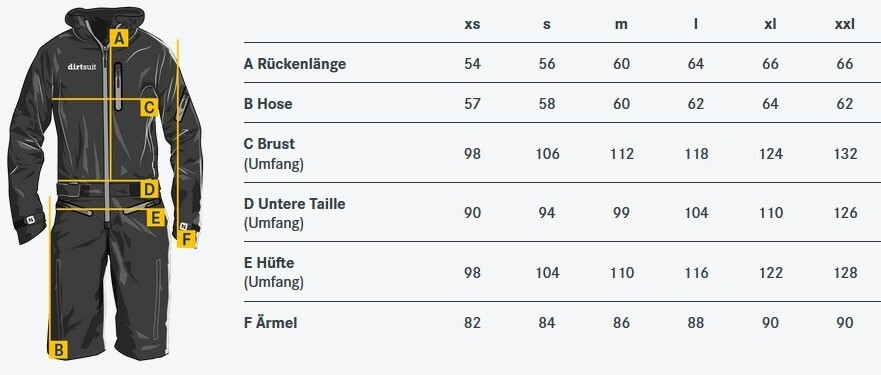Click the yellow B marker at the trouser hem
This screenshot has width=881, height=375.
(x=58, y=350)
